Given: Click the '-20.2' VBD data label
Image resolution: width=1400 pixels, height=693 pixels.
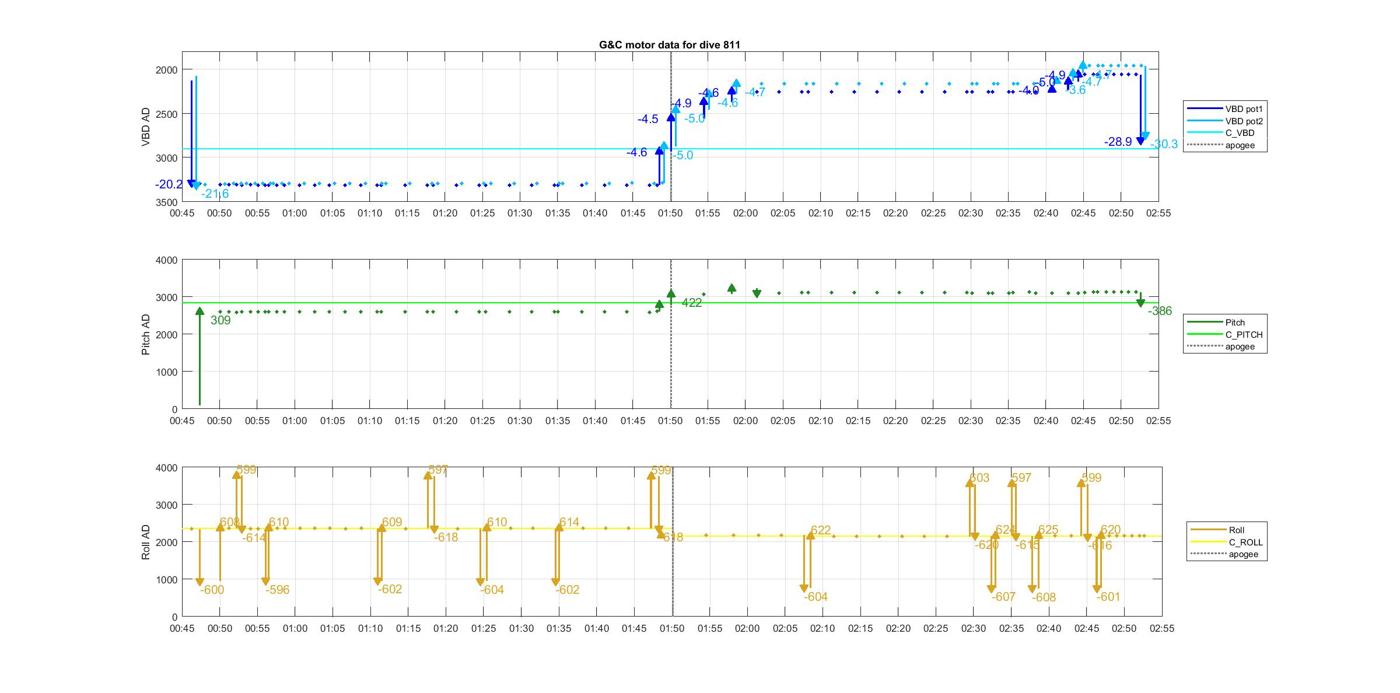Looking at the screenshot, I should 169,184.
